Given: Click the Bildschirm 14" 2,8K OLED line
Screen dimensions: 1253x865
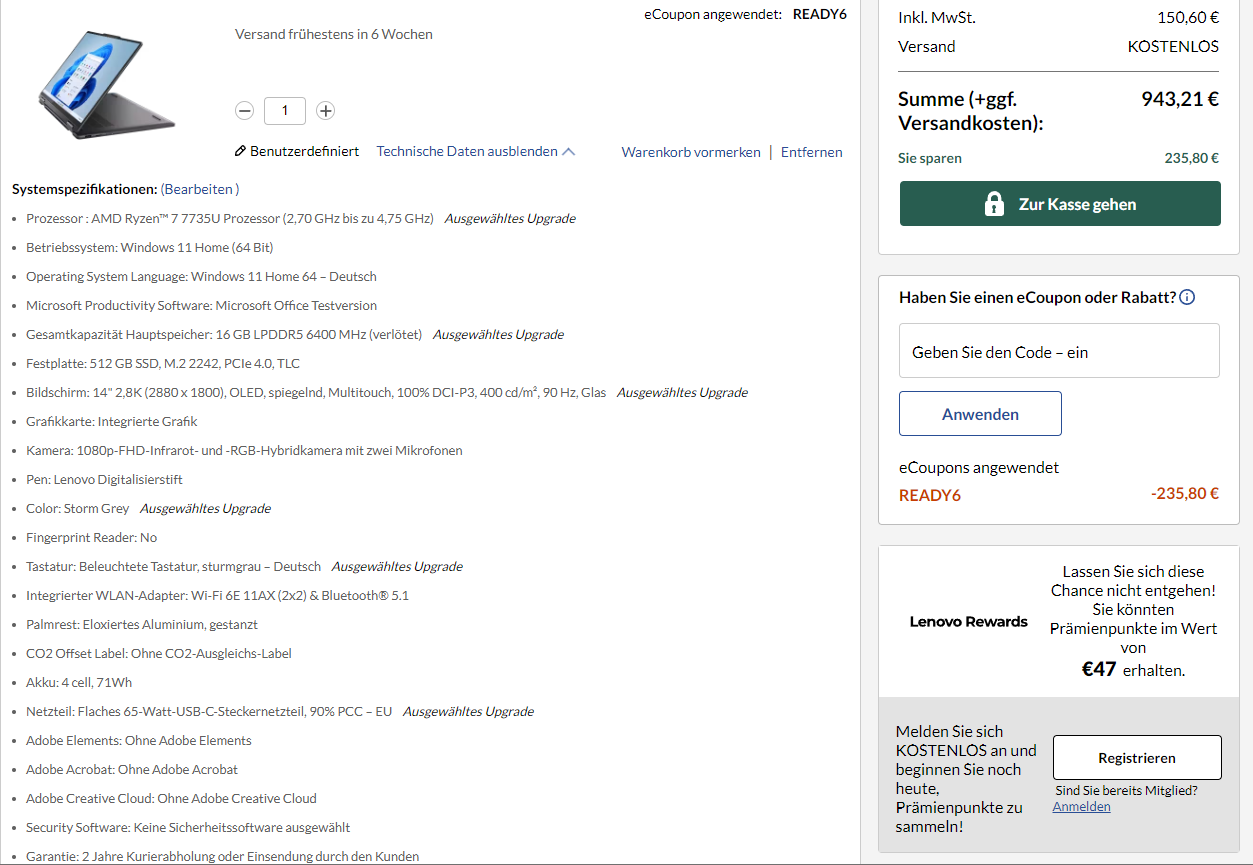Looking at the screenshot, I should [316, 392].
